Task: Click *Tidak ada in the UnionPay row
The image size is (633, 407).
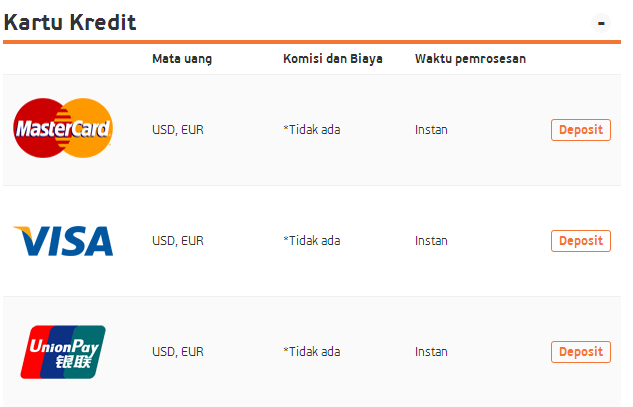Action: pyautogui.click(x=312, y=352)
